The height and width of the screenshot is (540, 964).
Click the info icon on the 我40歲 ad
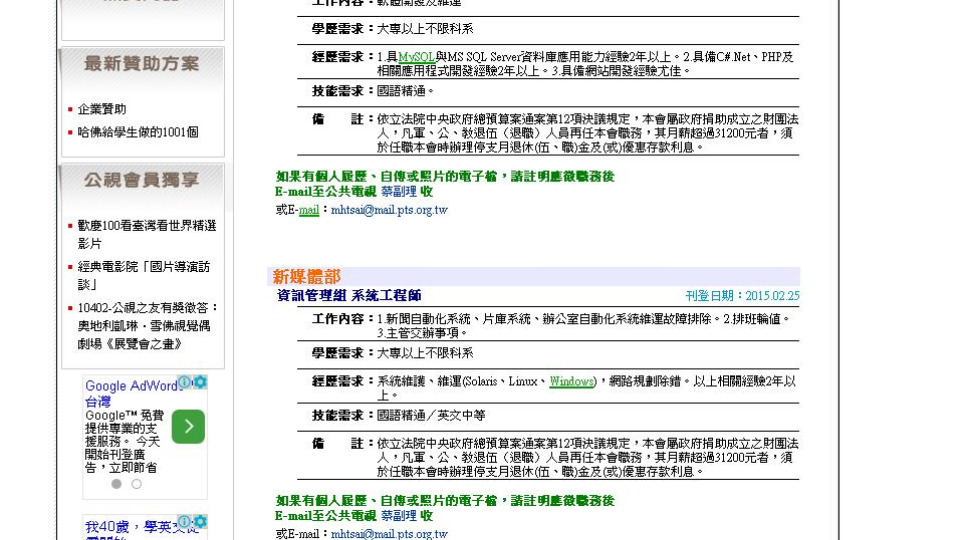185,521
